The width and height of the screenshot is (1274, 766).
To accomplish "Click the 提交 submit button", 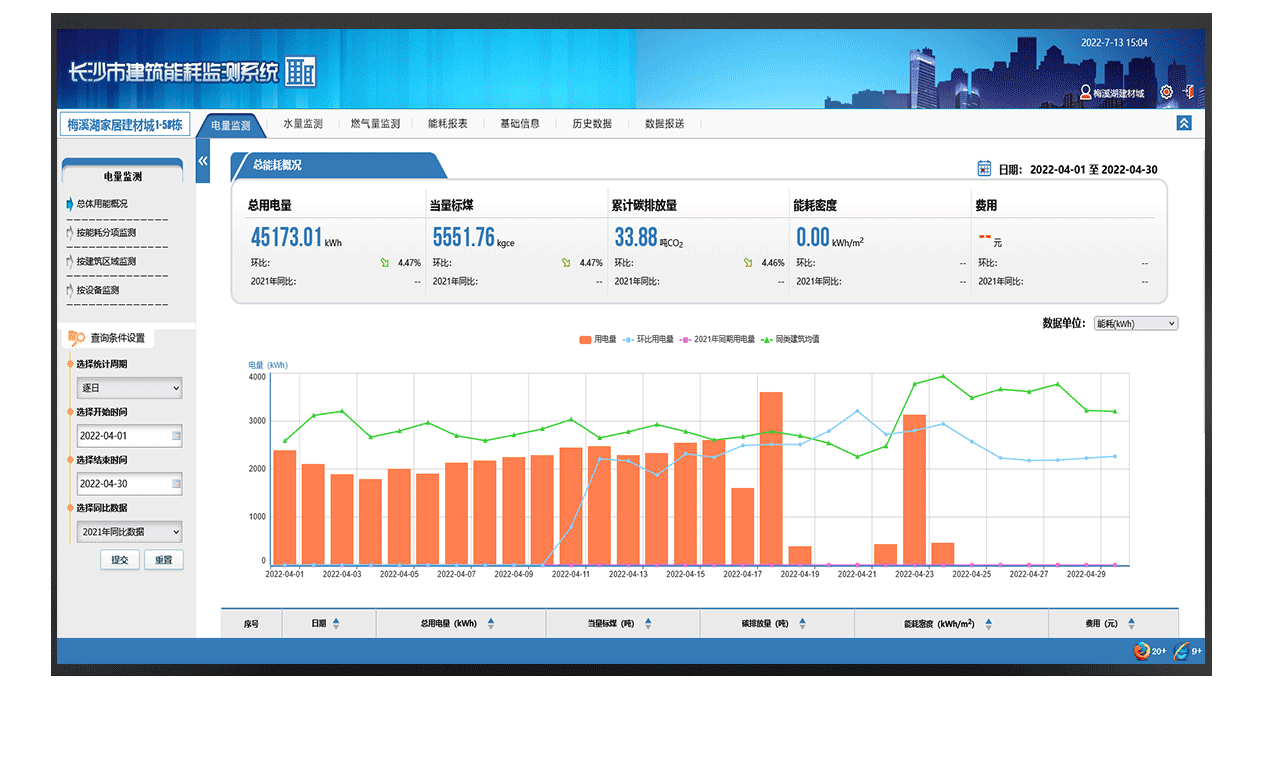I will coord(119,560).
